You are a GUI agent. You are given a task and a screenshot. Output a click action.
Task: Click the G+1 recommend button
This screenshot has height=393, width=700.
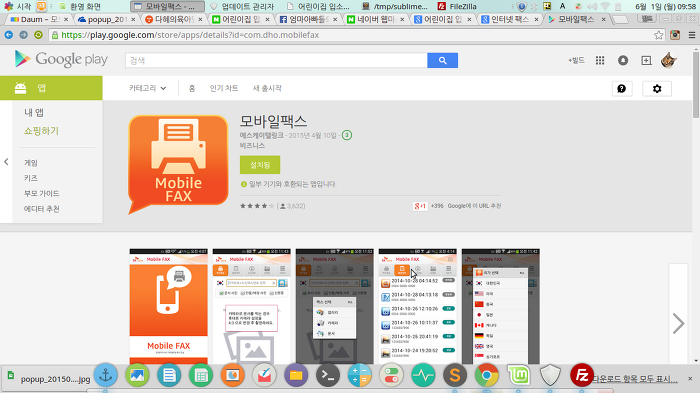[x=420, y=206]
